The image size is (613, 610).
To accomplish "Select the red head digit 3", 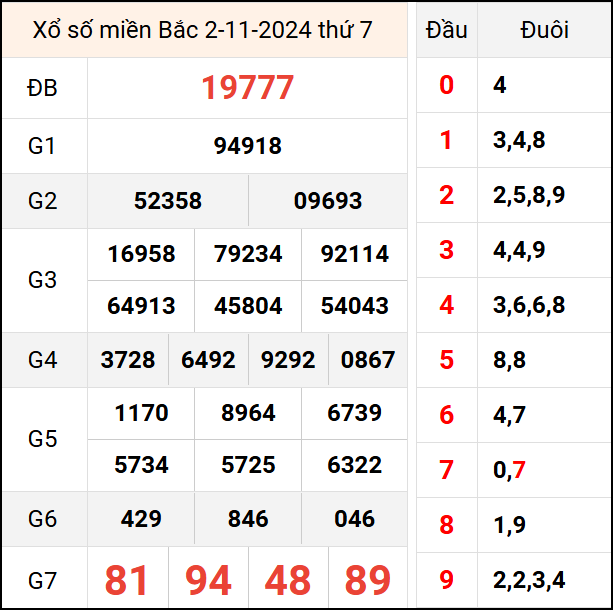I will pyautogui.click(x=446, y=250).
